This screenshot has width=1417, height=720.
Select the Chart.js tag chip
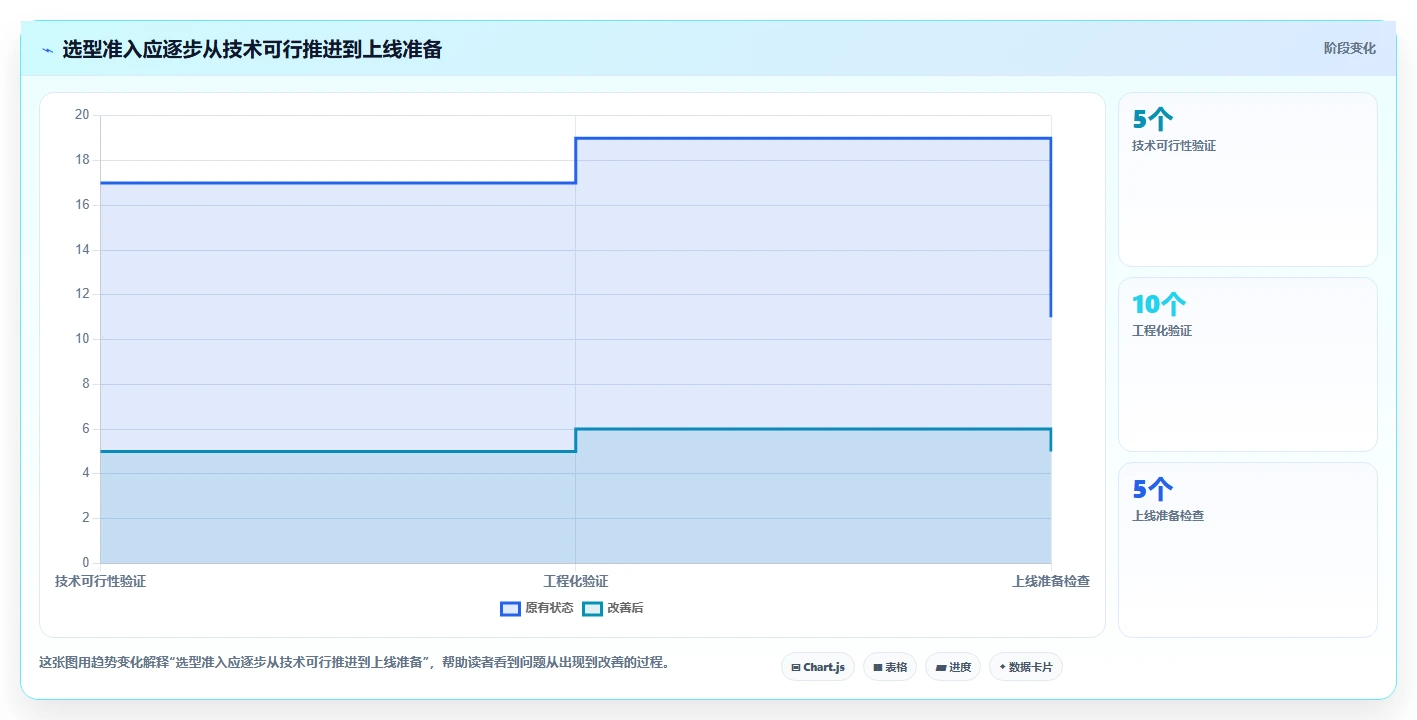click(x=818, y=667)
